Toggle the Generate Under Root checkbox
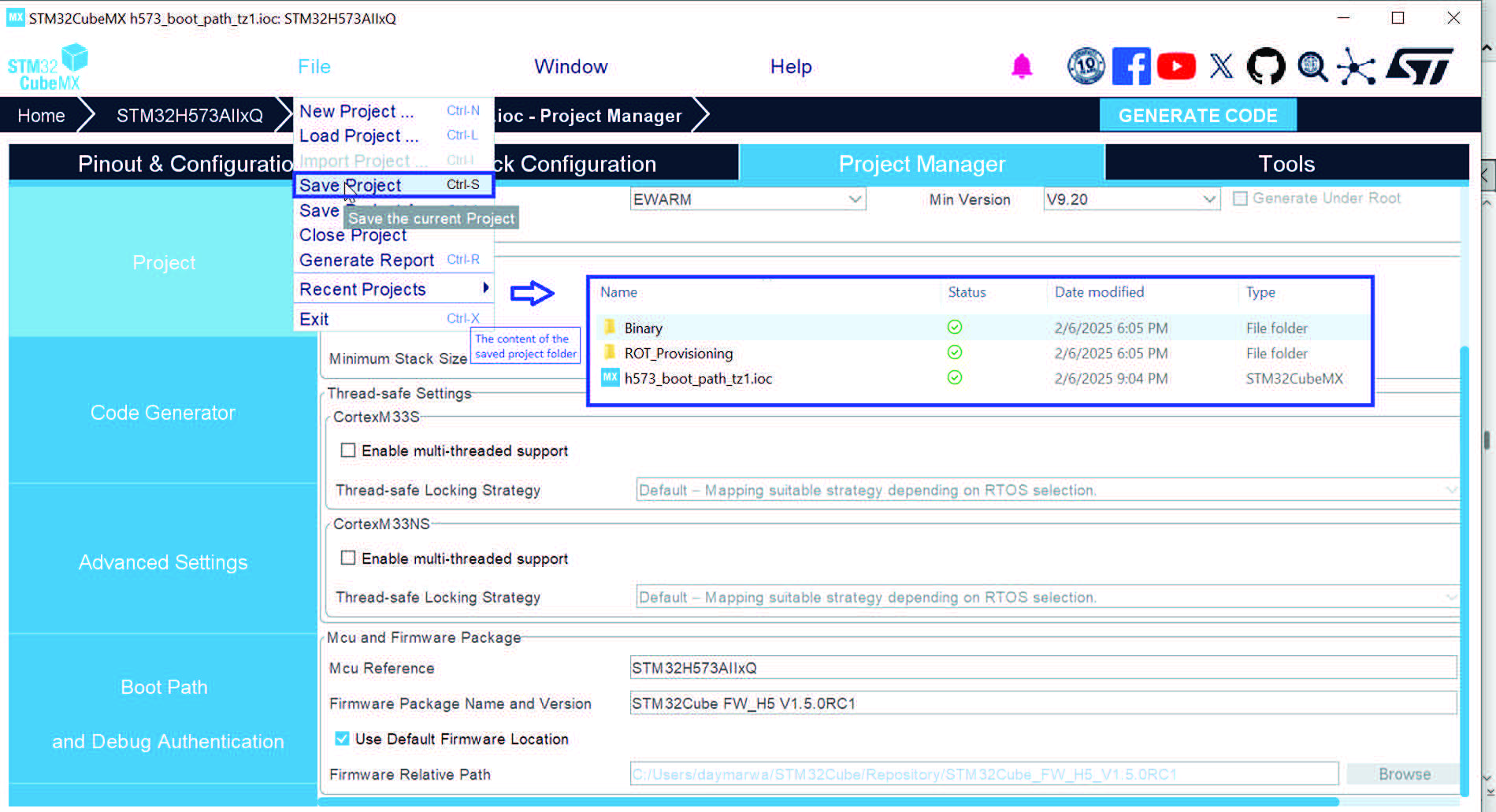 1240,198
